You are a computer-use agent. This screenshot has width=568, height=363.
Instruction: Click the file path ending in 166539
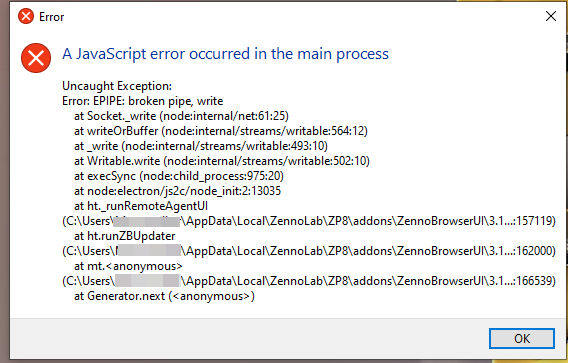click(309, 281)
